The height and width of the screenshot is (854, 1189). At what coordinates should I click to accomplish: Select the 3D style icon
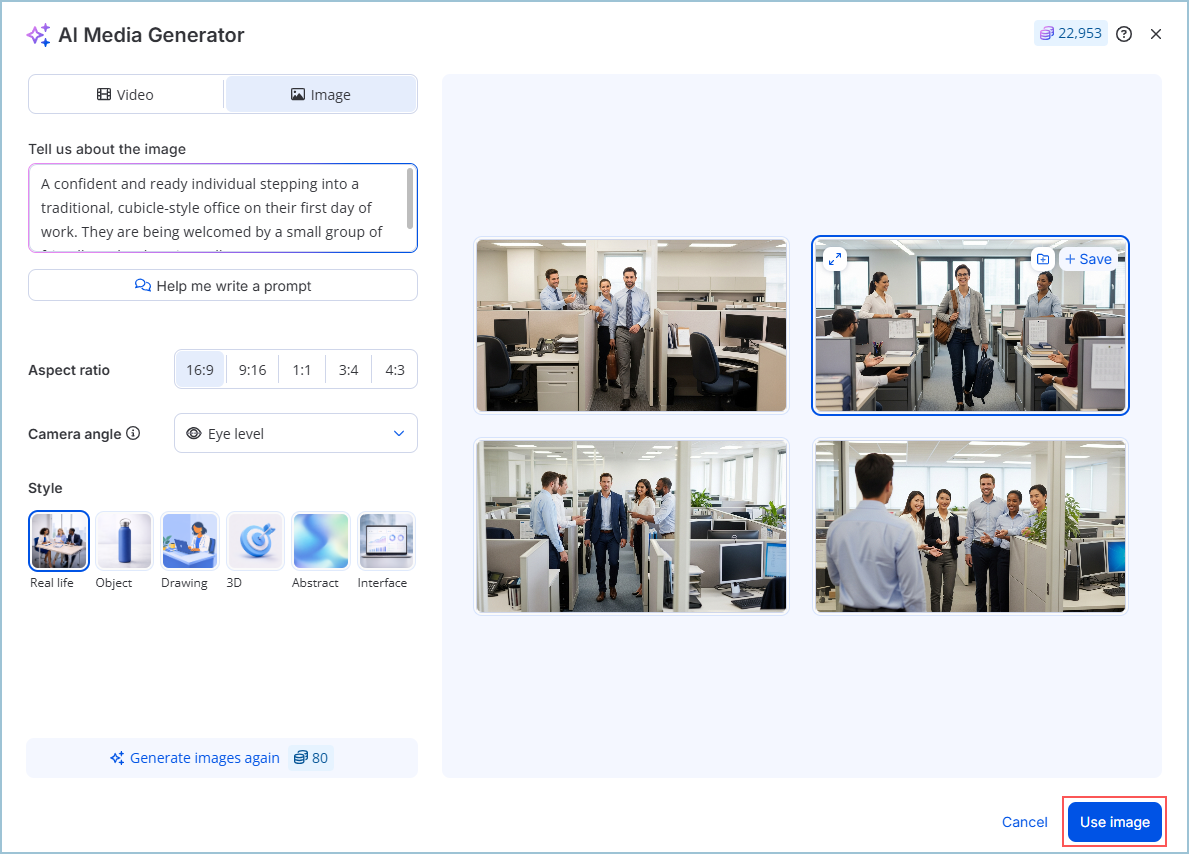(255, 541)
